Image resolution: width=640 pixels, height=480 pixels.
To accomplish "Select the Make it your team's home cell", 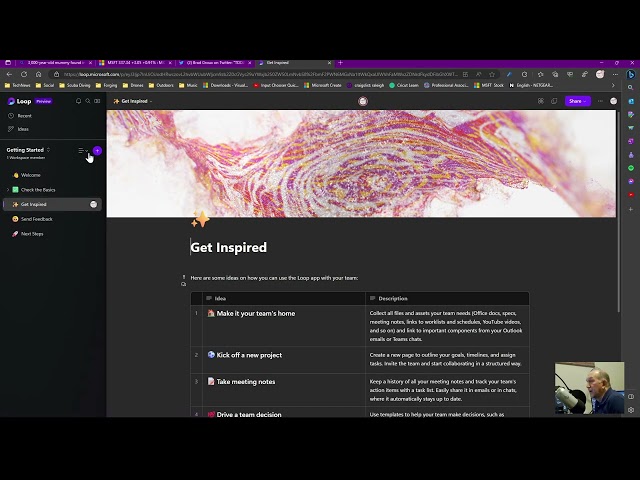I will pos(284,326).
